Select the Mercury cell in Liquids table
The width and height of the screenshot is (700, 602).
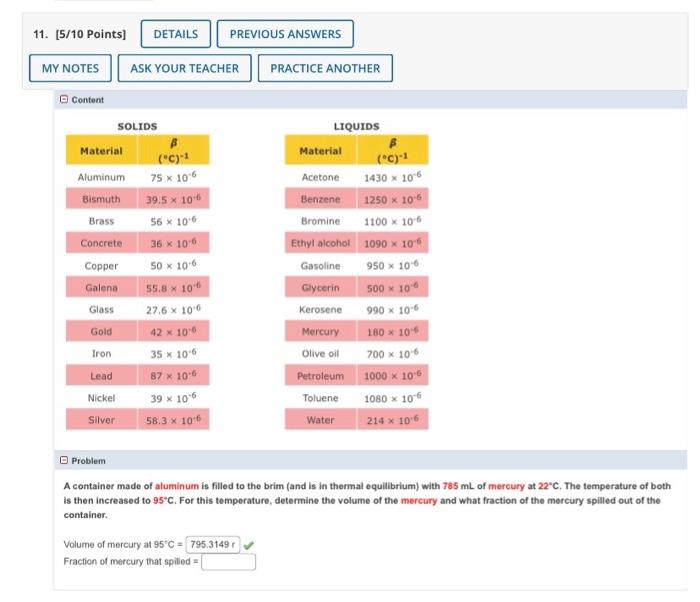click(321, 331)
